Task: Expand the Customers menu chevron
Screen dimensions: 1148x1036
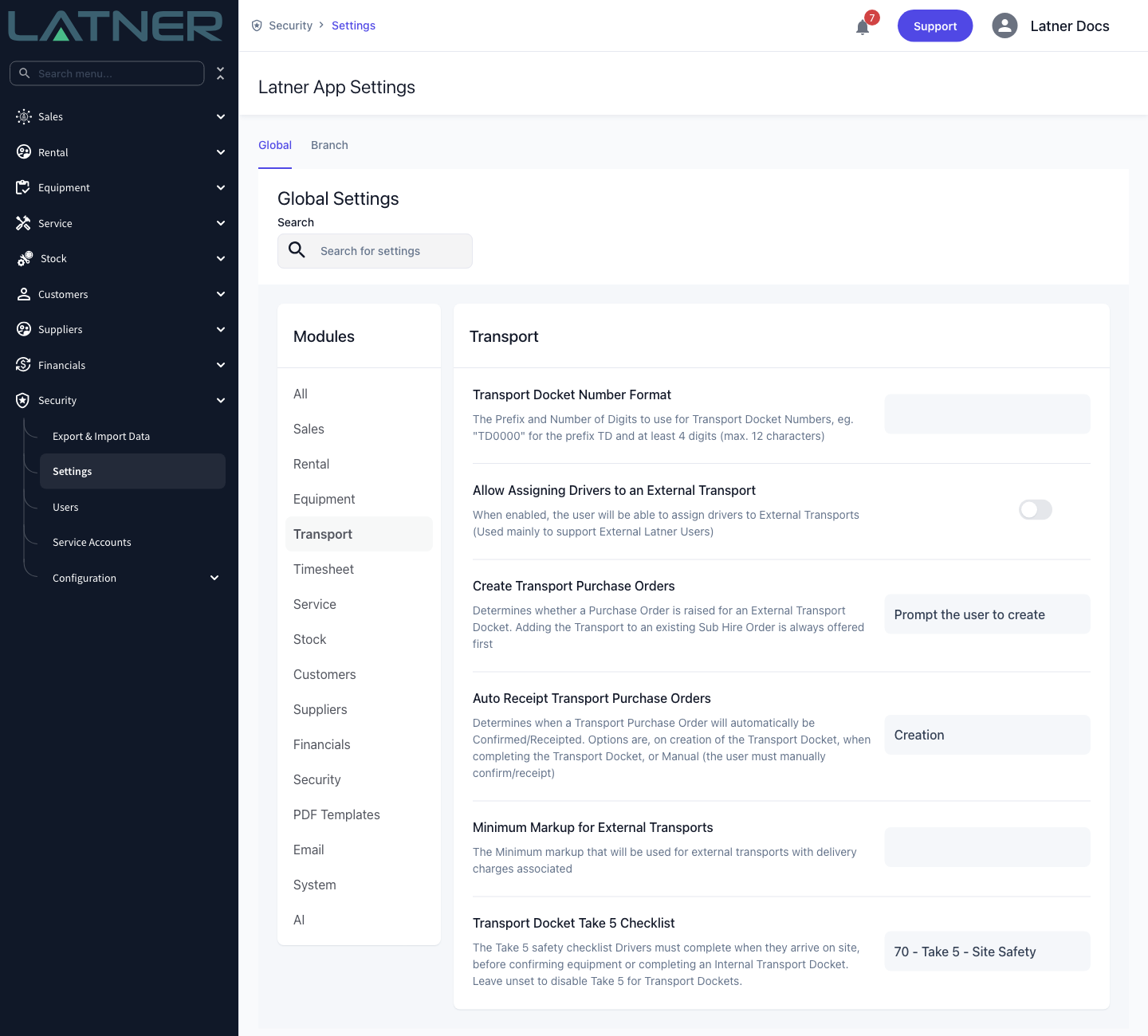Action: point(221,294)
